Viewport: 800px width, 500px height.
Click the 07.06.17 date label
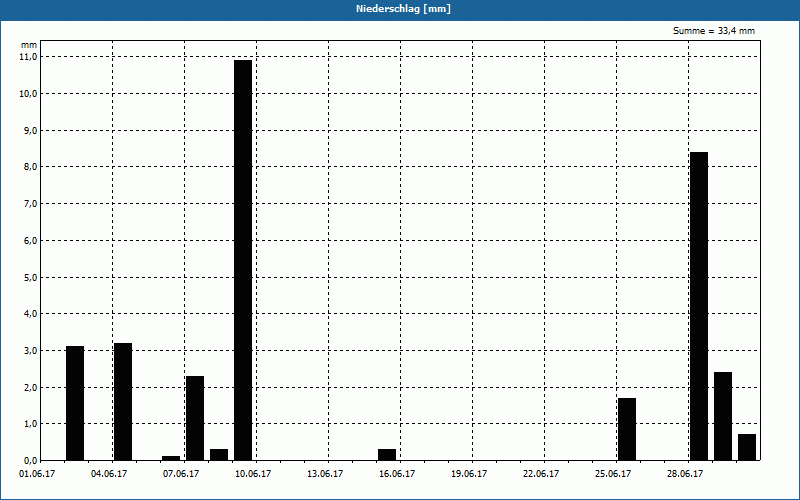[x=181, y=474]
